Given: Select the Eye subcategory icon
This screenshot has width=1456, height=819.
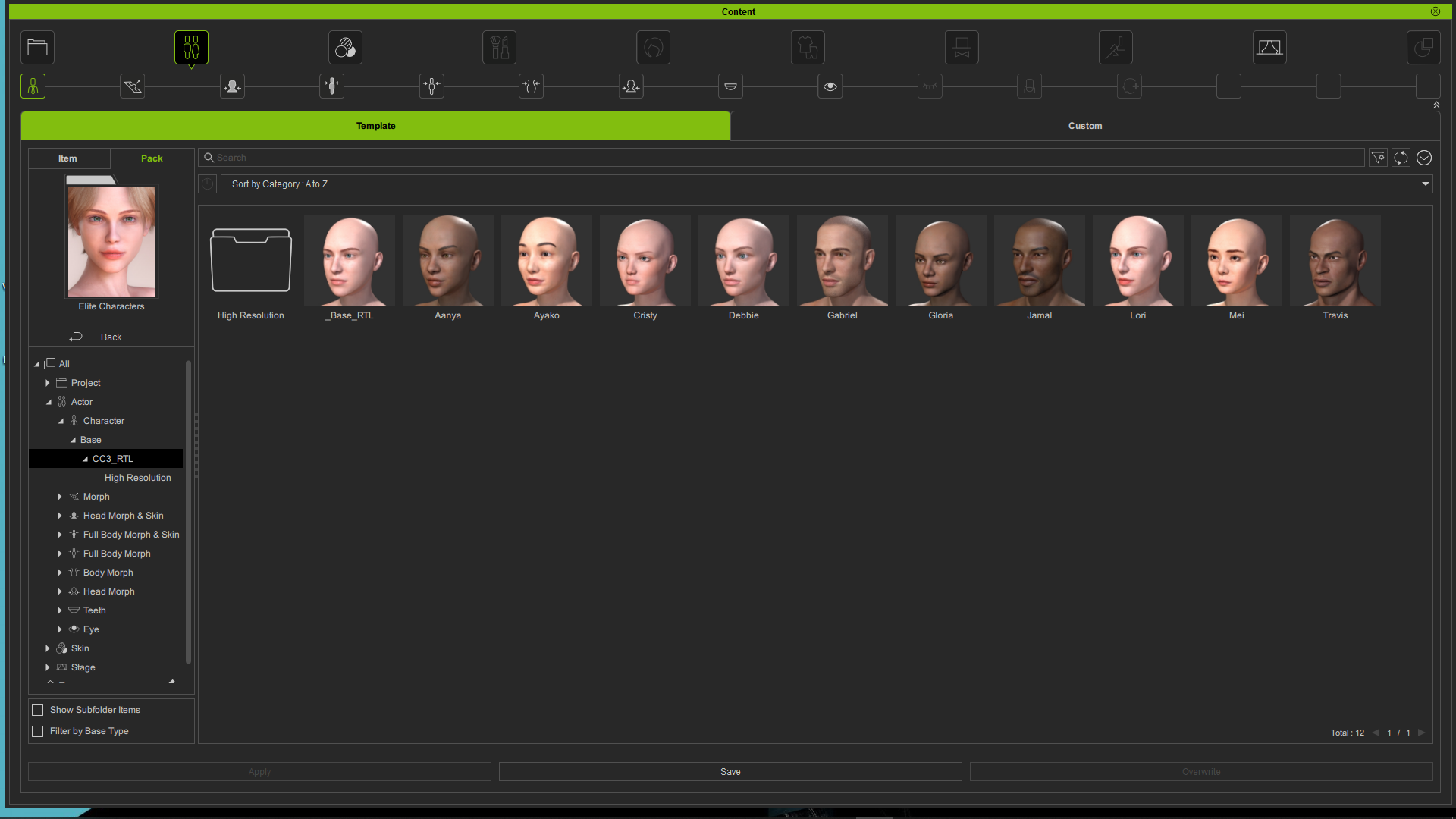Looking at the screenshot, I should [830, 86].
